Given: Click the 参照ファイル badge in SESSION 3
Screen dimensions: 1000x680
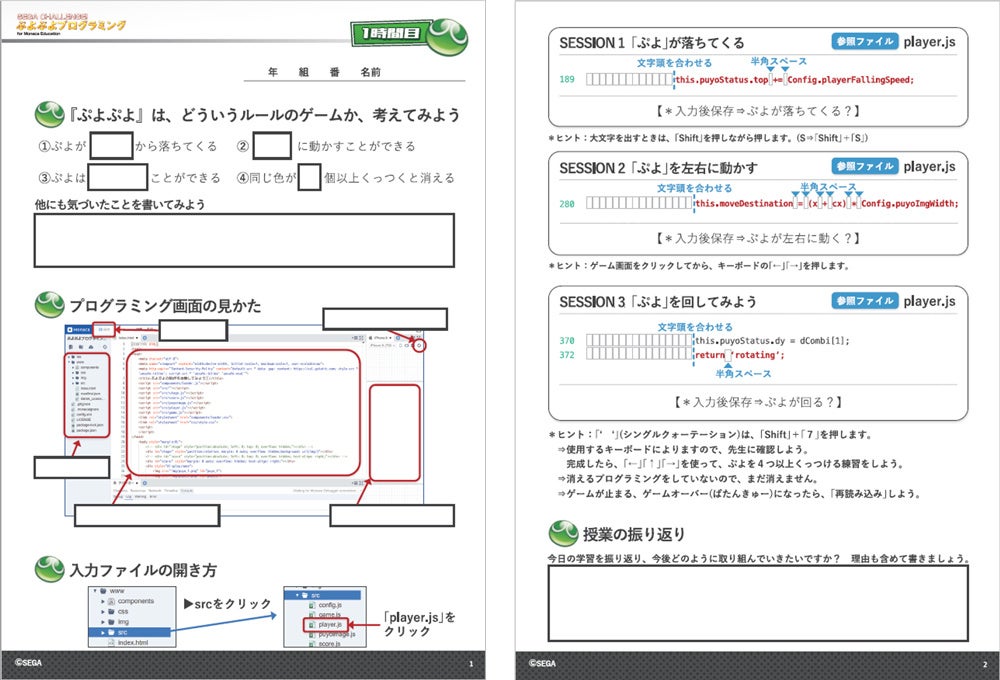Looking at the screenshot, I should [865, 300].
